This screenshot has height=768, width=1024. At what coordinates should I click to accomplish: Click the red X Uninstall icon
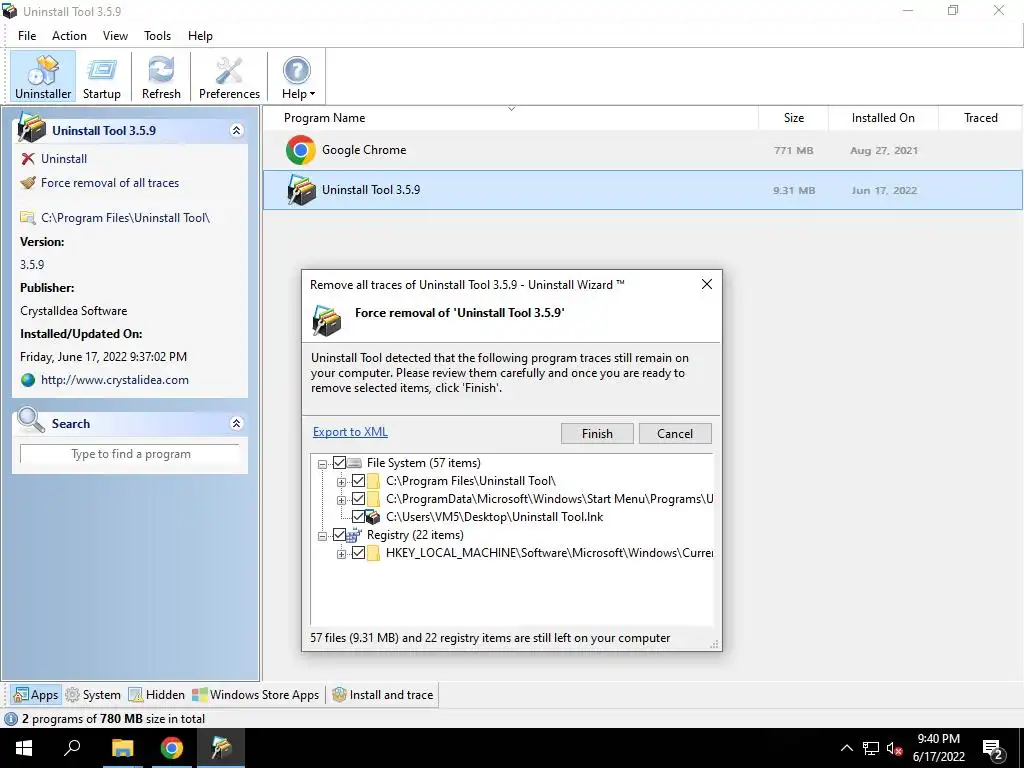pos(27,159)
